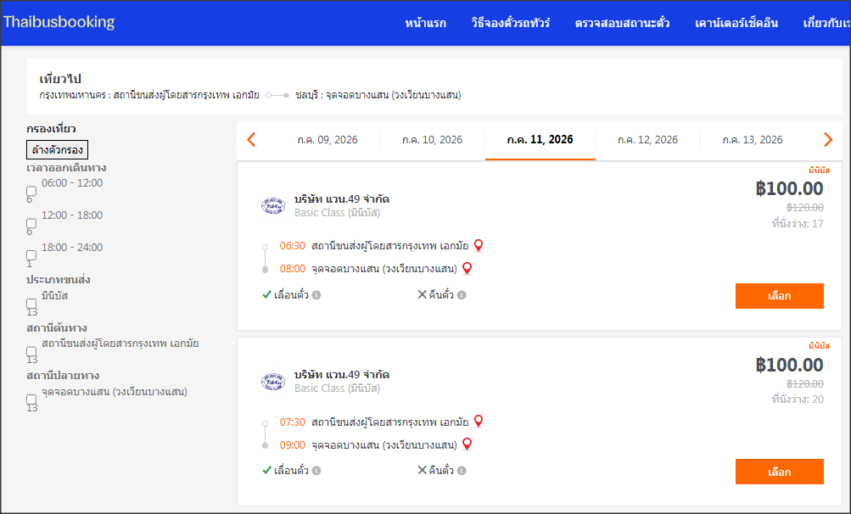
Task: Click ฿100.00 price of the 07:30 trip
Action: click(790, 365)
